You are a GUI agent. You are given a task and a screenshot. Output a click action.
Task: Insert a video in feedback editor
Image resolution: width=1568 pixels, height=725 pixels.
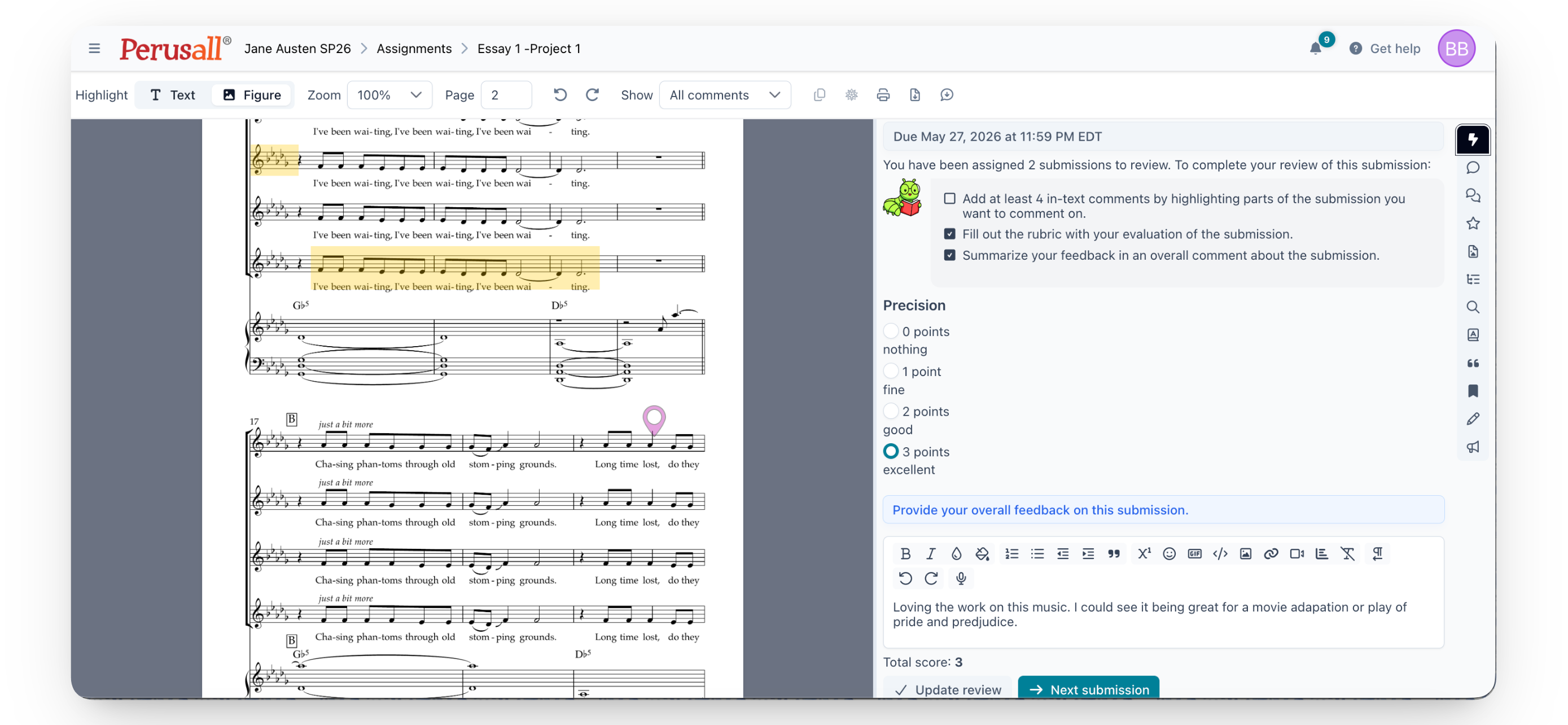click(1297, 553)
